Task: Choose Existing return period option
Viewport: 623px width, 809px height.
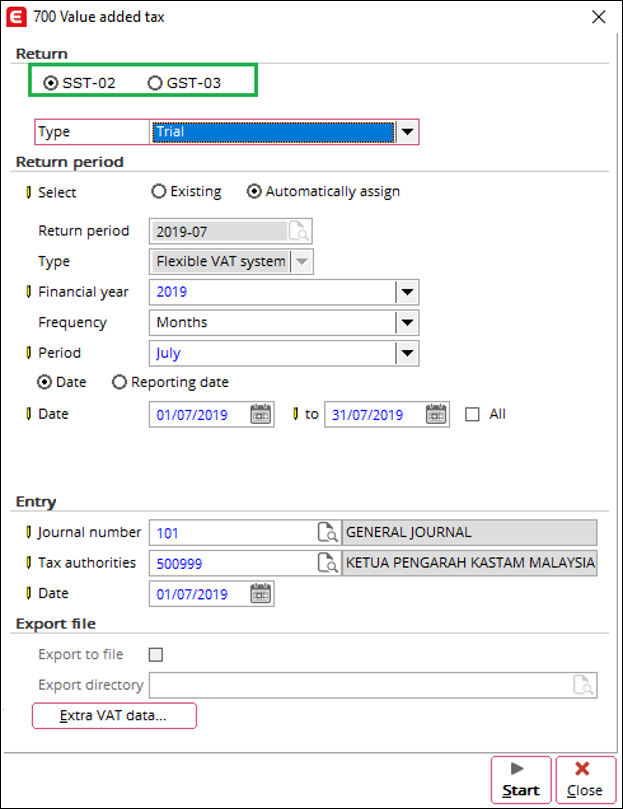Action: (x=158, y=191)
